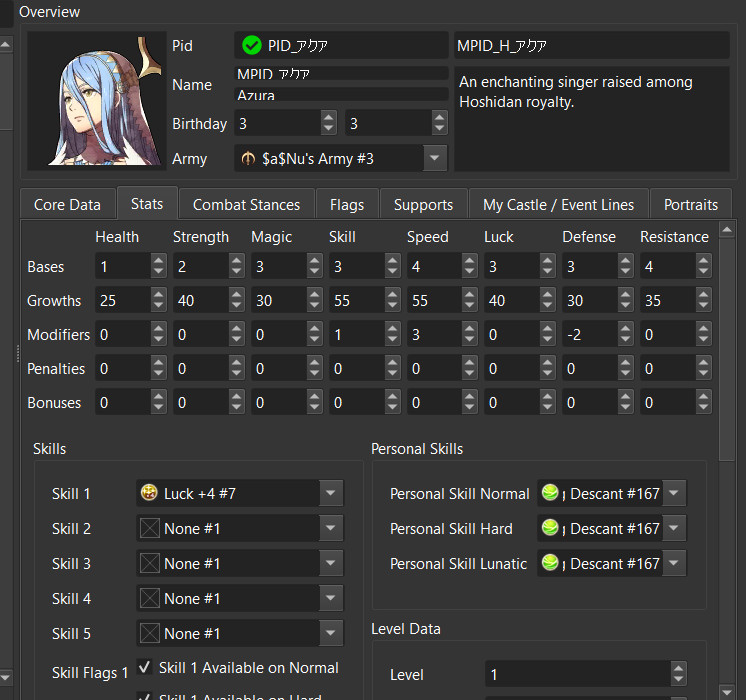
Task: Open Personal Skill Lunatic dropdown arrow
Action: click(x=674, y=563)
